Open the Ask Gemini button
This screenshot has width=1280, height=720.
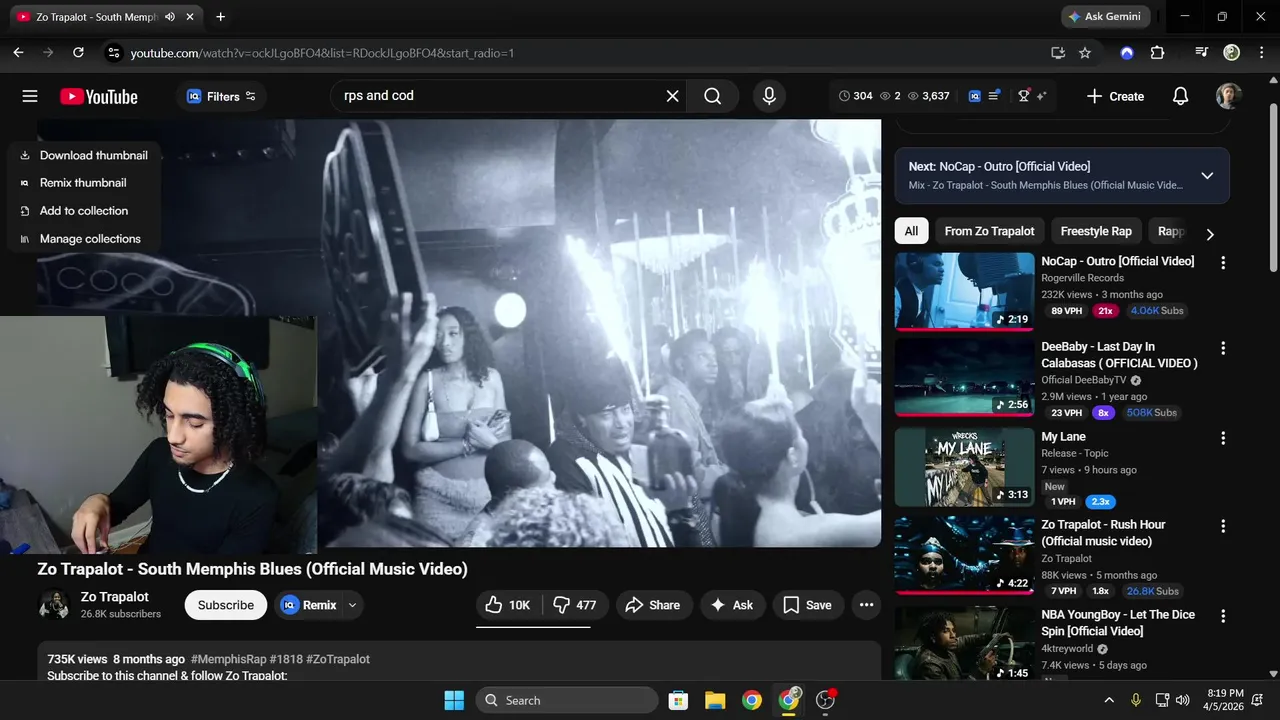tap(1106, 17)
